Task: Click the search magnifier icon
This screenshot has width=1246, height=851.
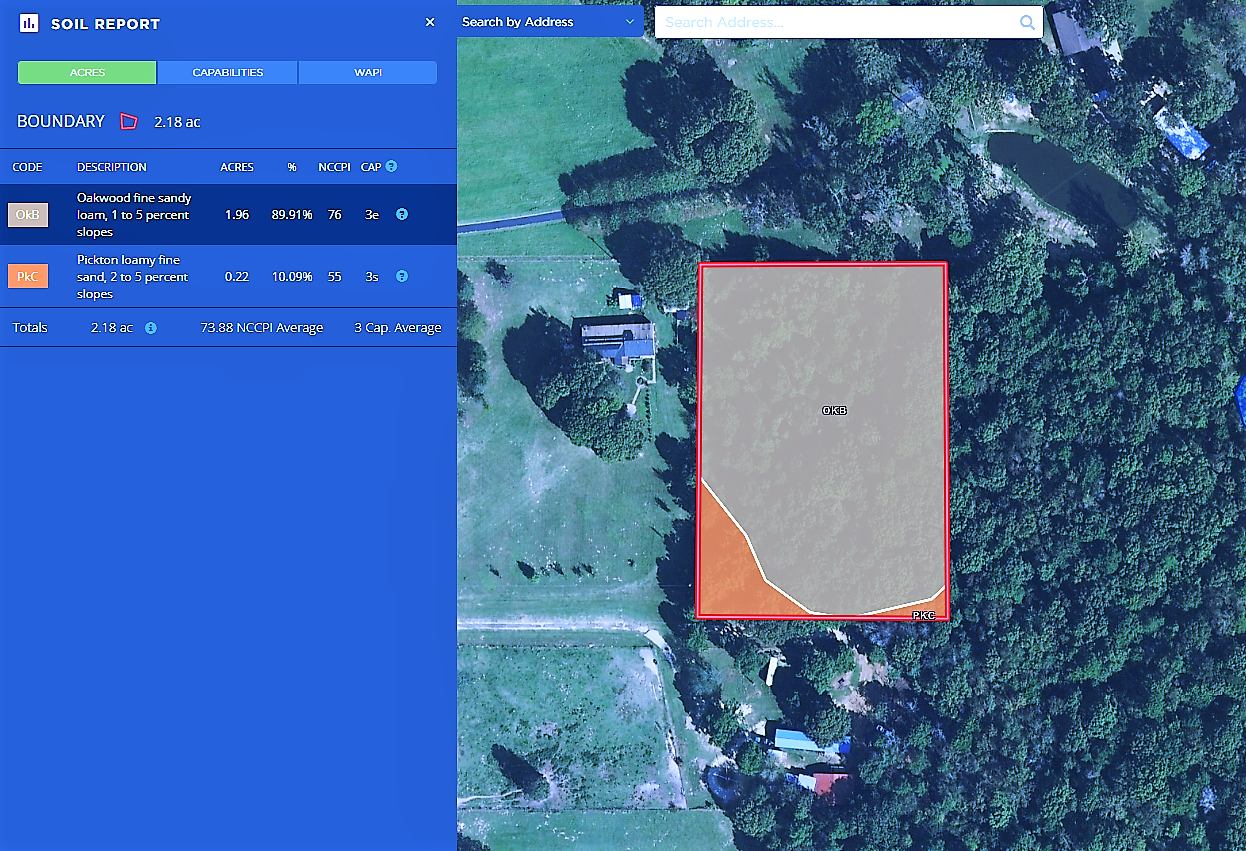Action: tap(1027, 22)
